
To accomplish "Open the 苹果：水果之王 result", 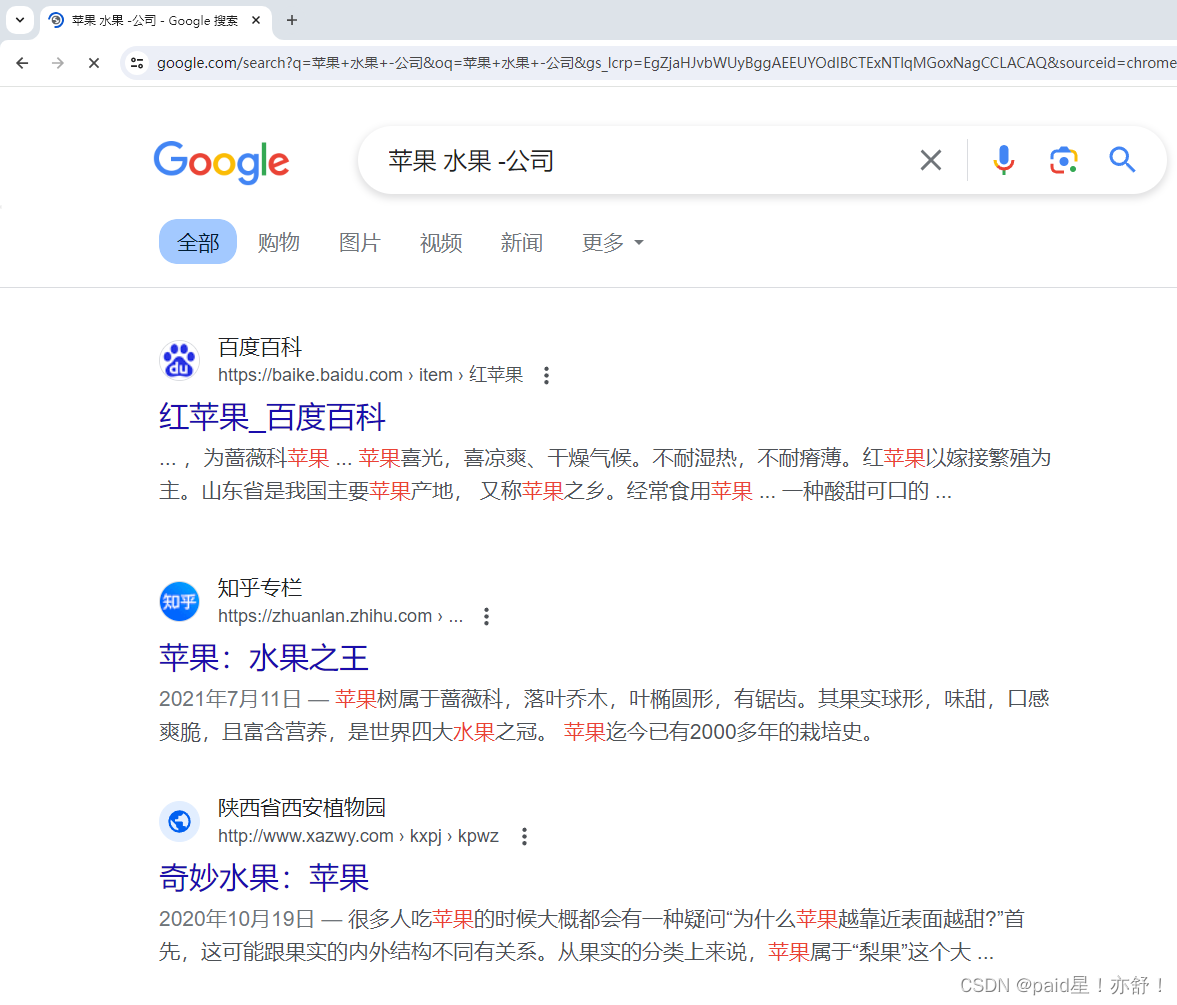I will point(263,658).
